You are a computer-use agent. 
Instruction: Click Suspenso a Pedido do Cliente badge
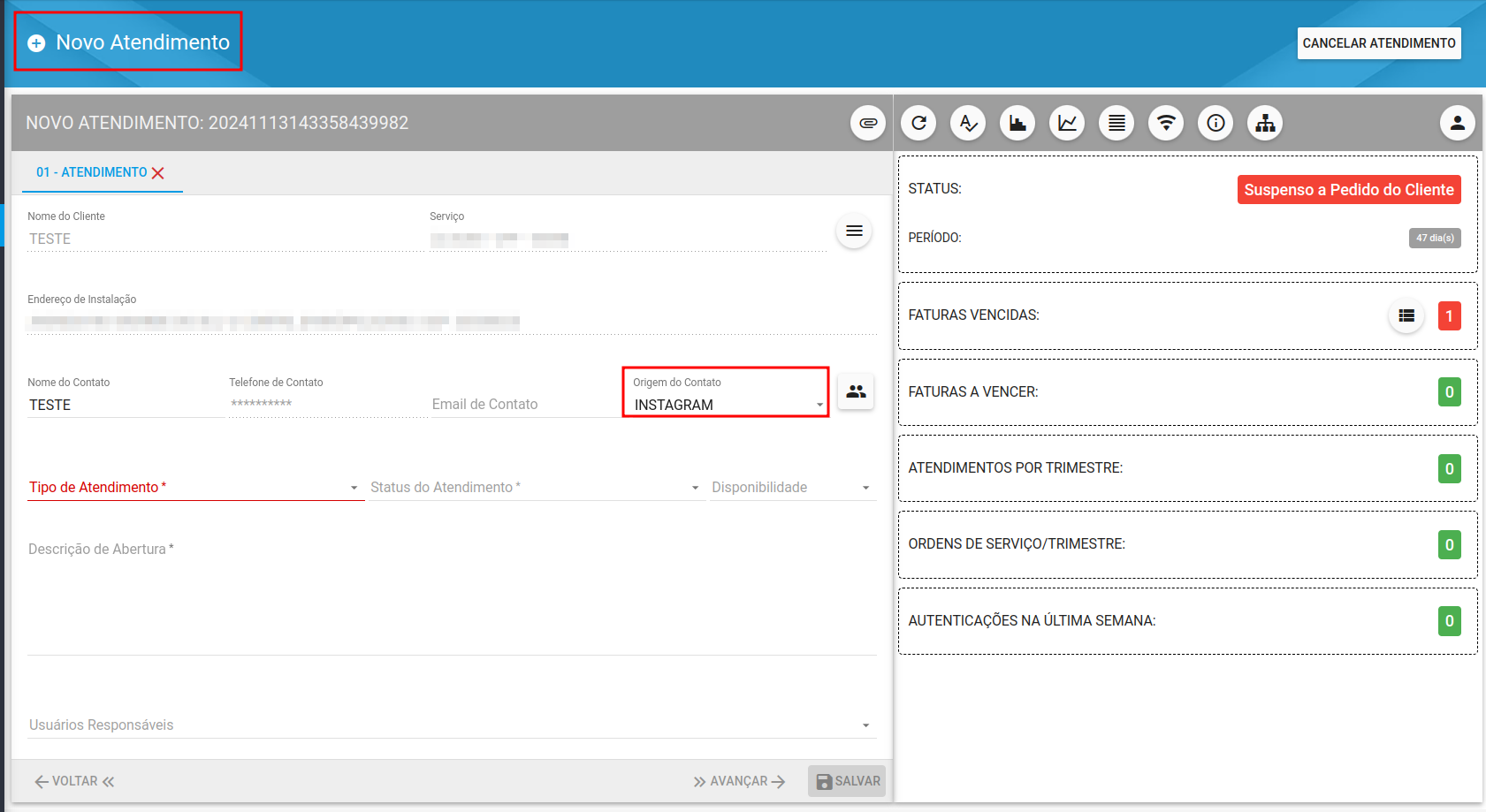1349,190
